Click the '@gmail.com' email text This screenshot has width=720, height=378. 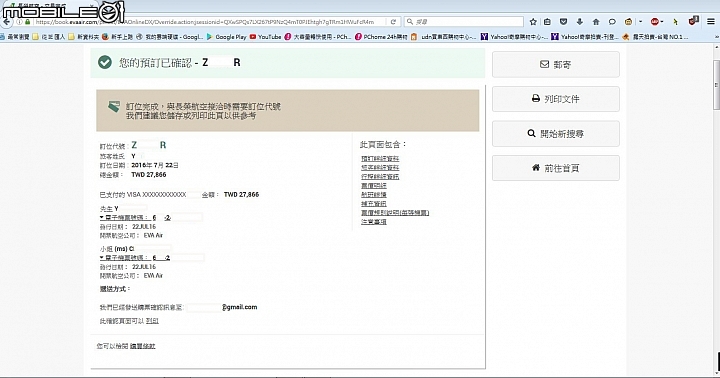[x=240, y=307]
